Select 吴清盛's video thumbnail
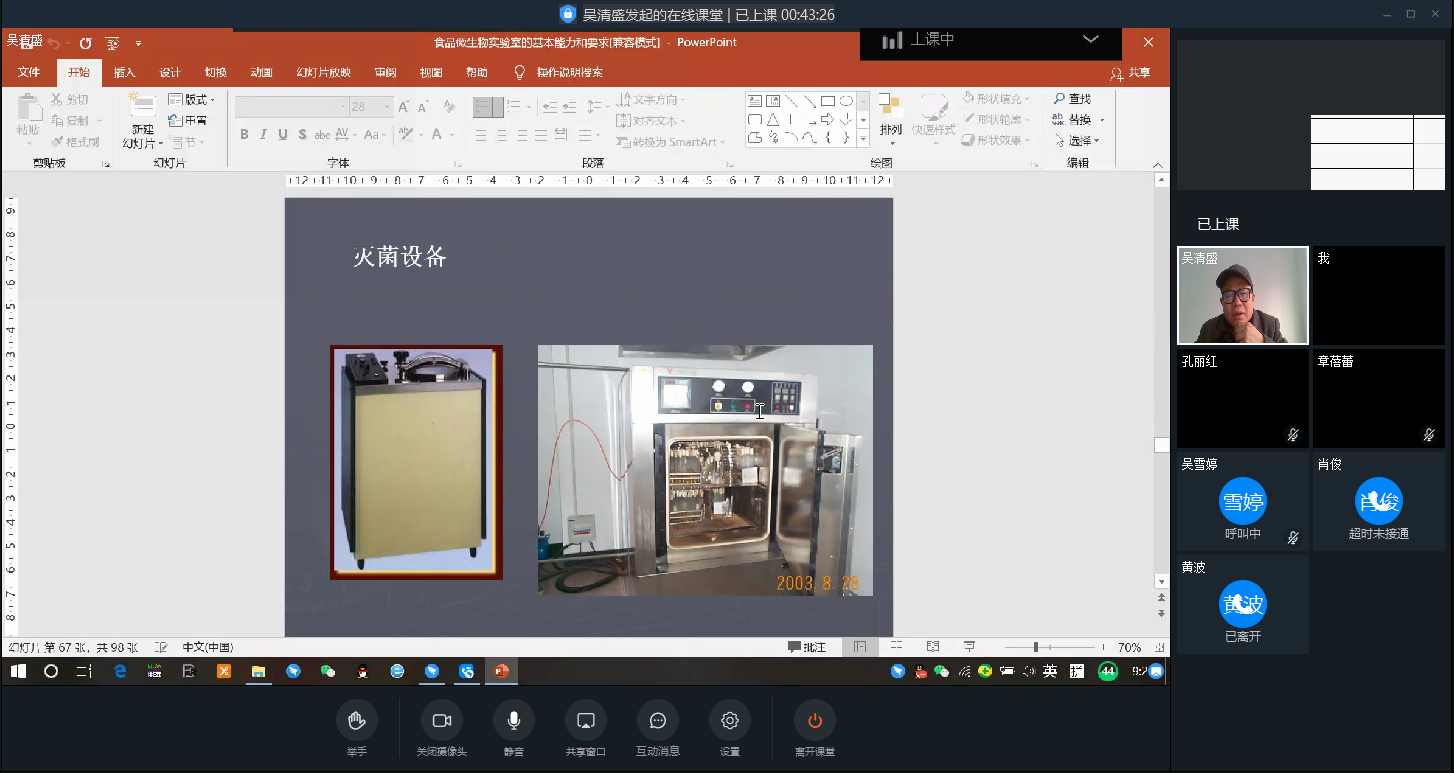The image size is (1454, 773). click(x=1242, y=296)
